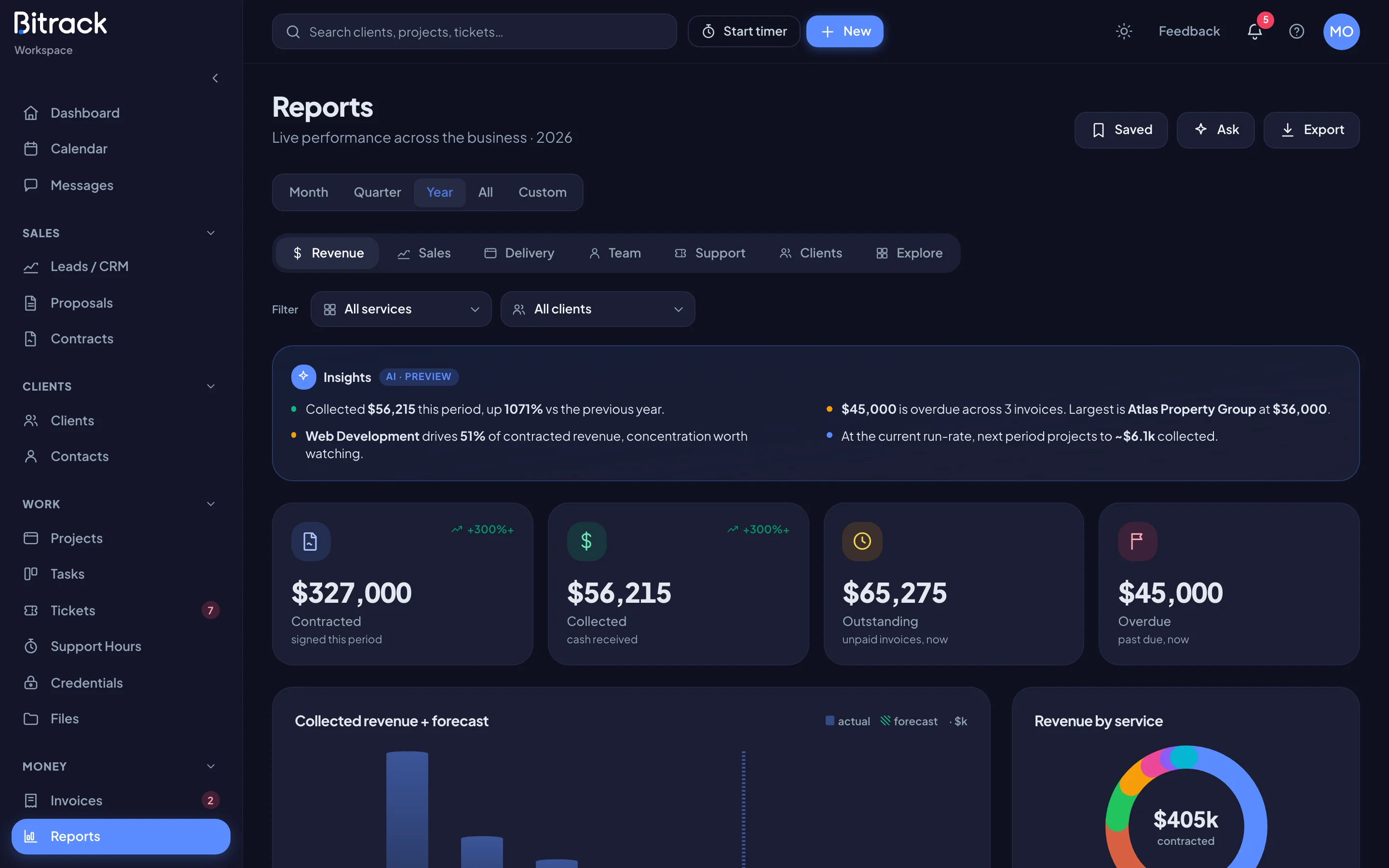Switch to the Delivery report tab
The width and height of the screenshot is (1389, 868).
[519, 253]
